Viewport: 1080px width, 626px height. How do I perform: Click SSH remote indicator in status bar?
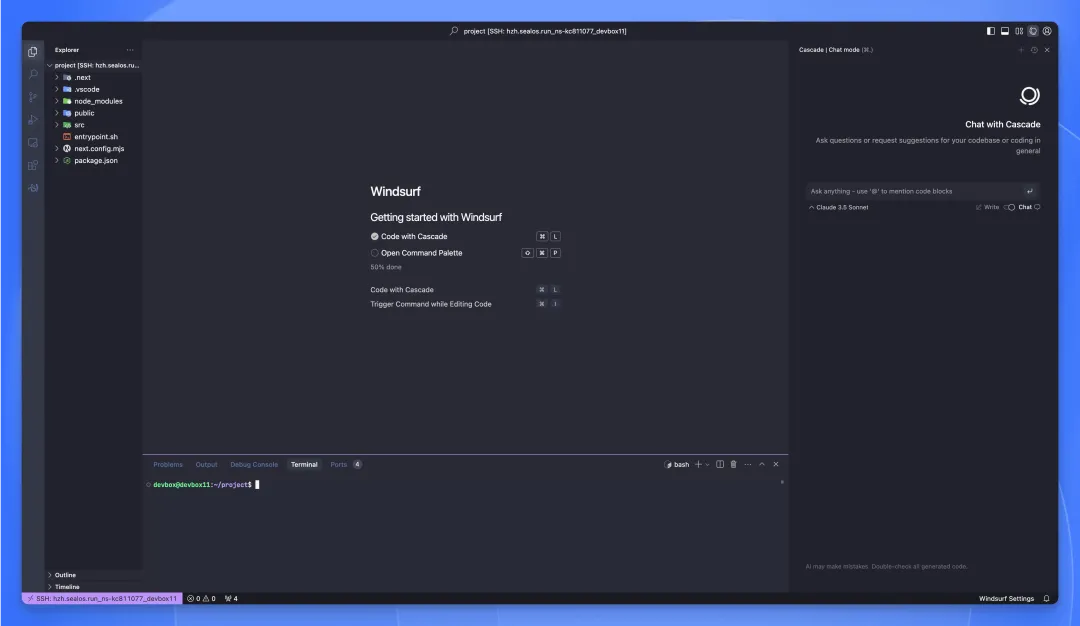coord(102,598)
